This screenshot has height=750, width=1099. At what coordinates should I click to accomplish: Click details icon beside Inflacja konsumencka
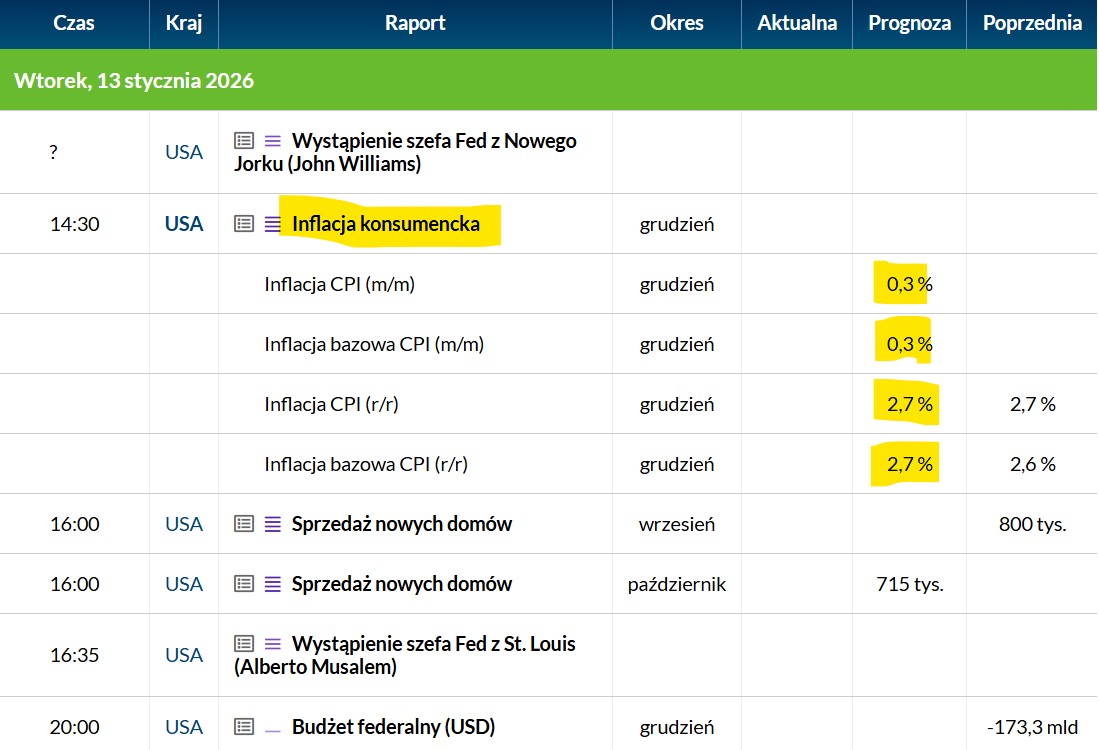244,224
